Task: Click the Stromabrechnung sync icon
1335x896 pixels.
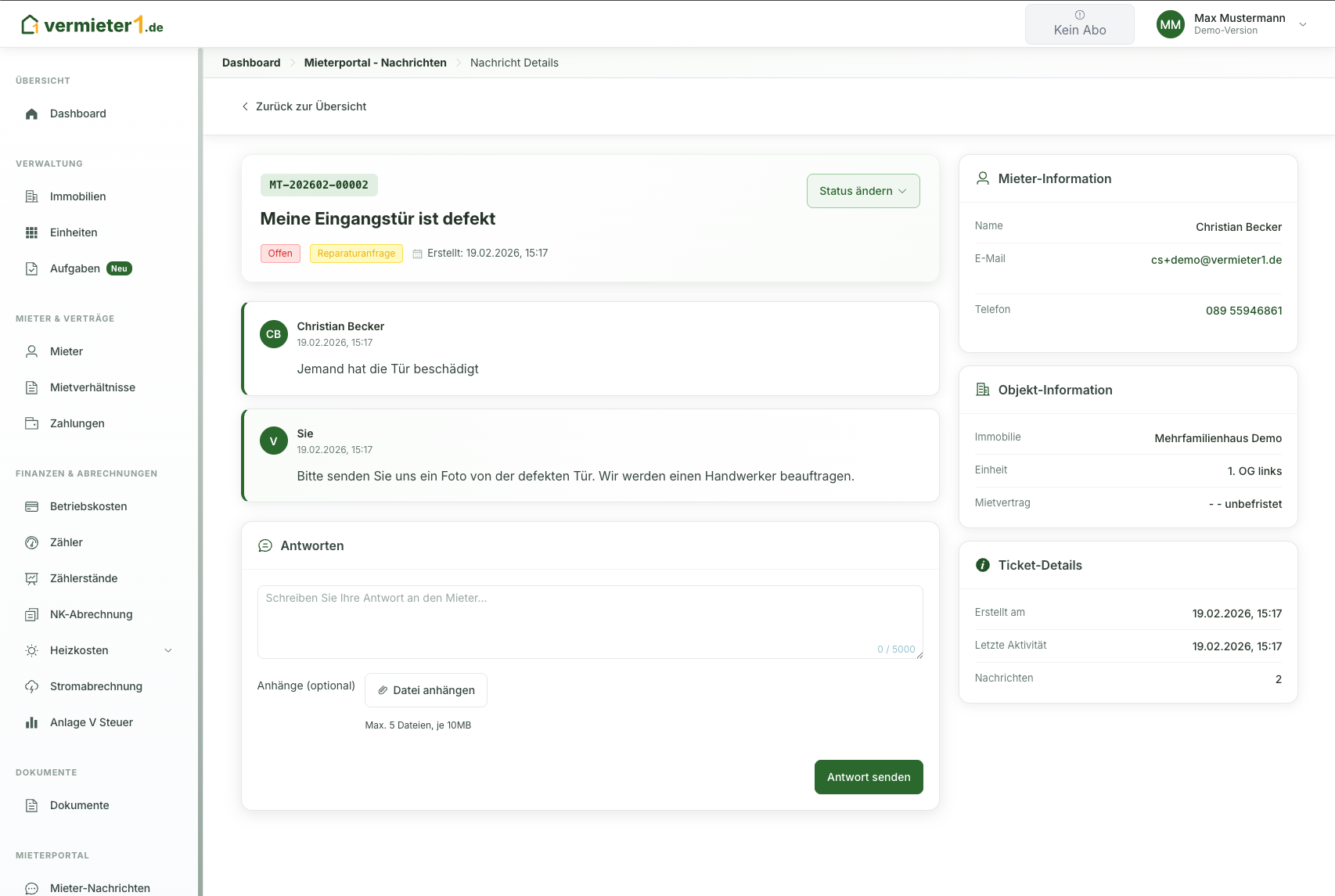Action: [31, 686]
